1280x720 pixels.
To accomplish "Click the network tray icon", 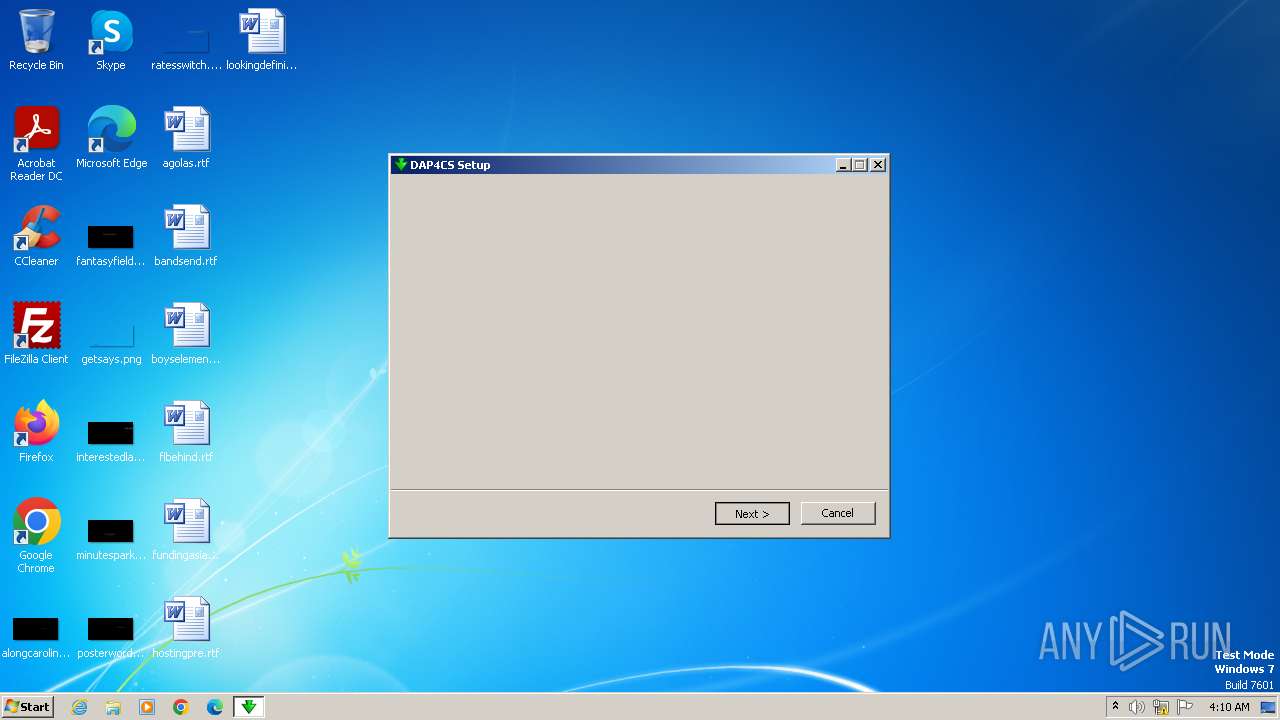I will [x=1161, y=707].
